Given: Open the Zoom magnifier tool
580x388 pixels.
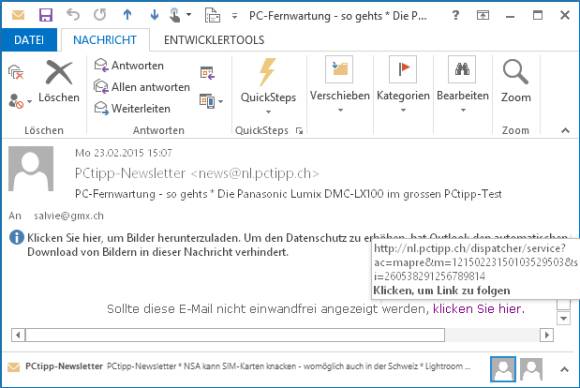Looking at the screenshot, I should click(x=516, y=81).
